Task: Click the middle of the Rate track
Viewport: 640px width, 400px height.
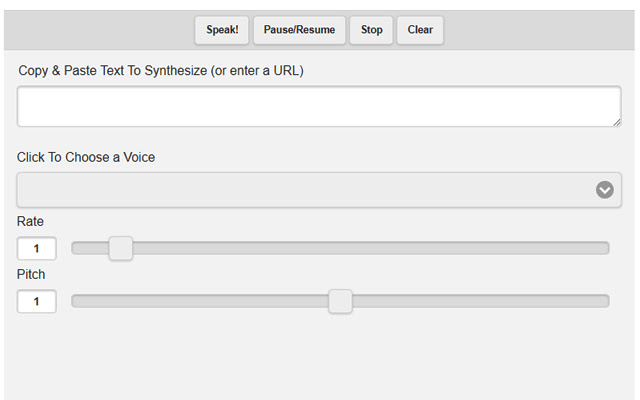Action: coord(340,248)
